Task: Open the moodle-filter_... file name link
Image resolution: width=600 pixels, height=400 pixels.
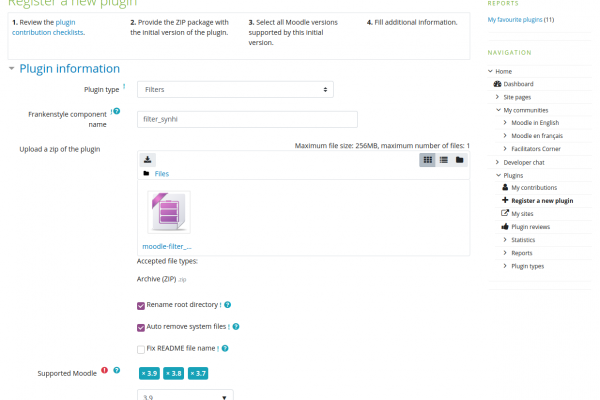Action: pyautogui.click(x=167, y=247)
